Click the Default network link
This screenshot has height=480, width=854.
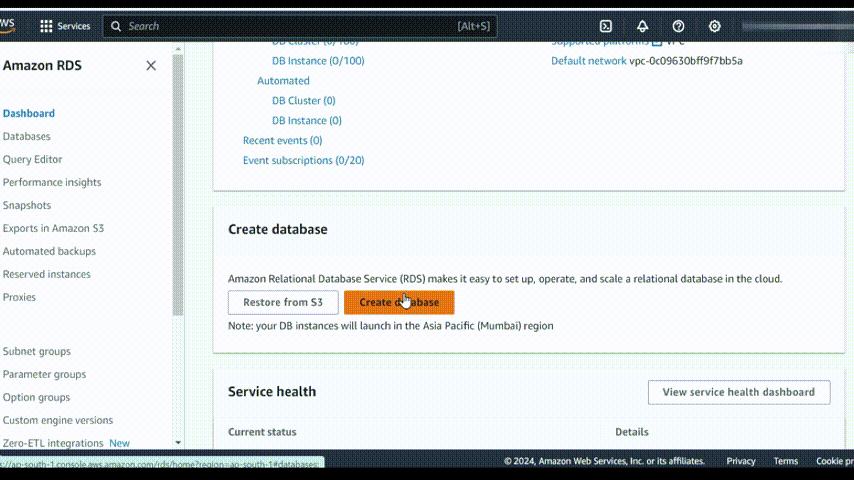coord(588,60)
